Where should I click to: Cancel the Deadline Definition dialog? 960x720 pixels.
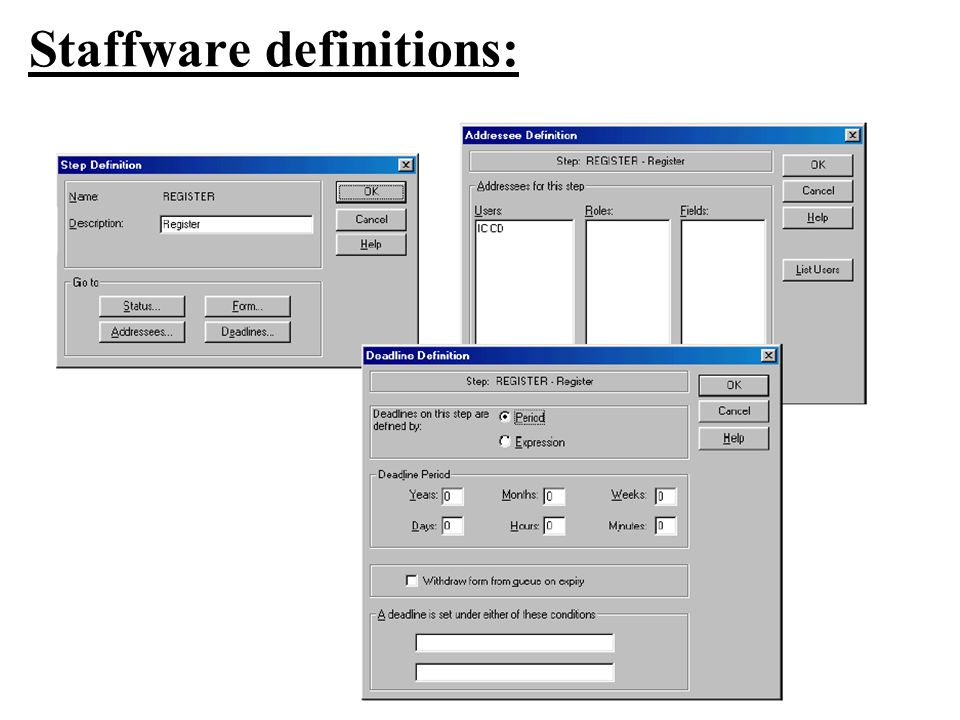(733, 411)
